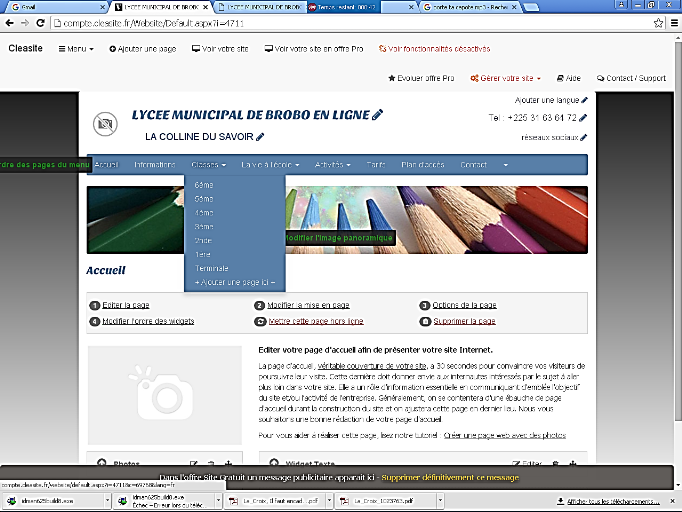Click Ajouter une page ici in Classes menu
The image size is (682, 512).
pyautogui.click(x=235, y=282)
